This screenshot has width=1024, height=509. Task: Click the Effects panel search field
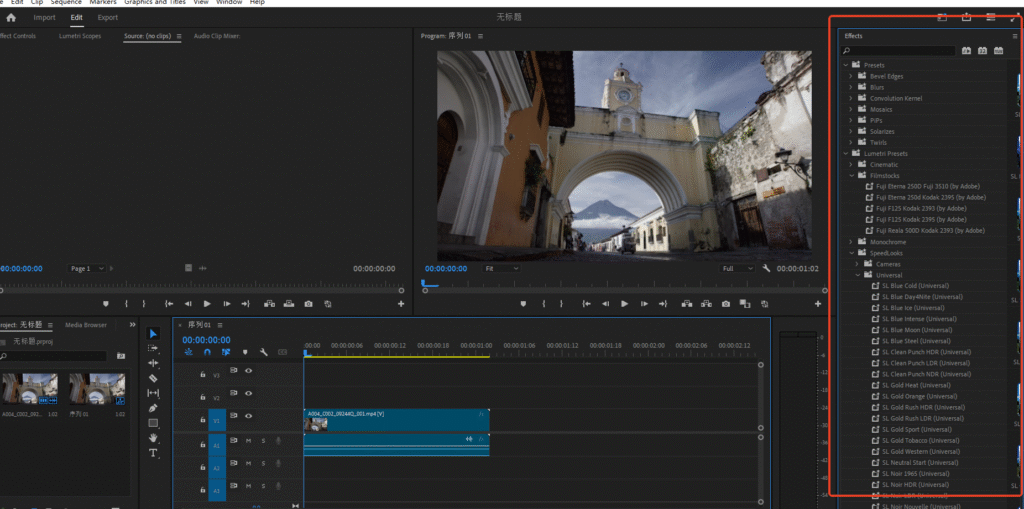[900, 50]
